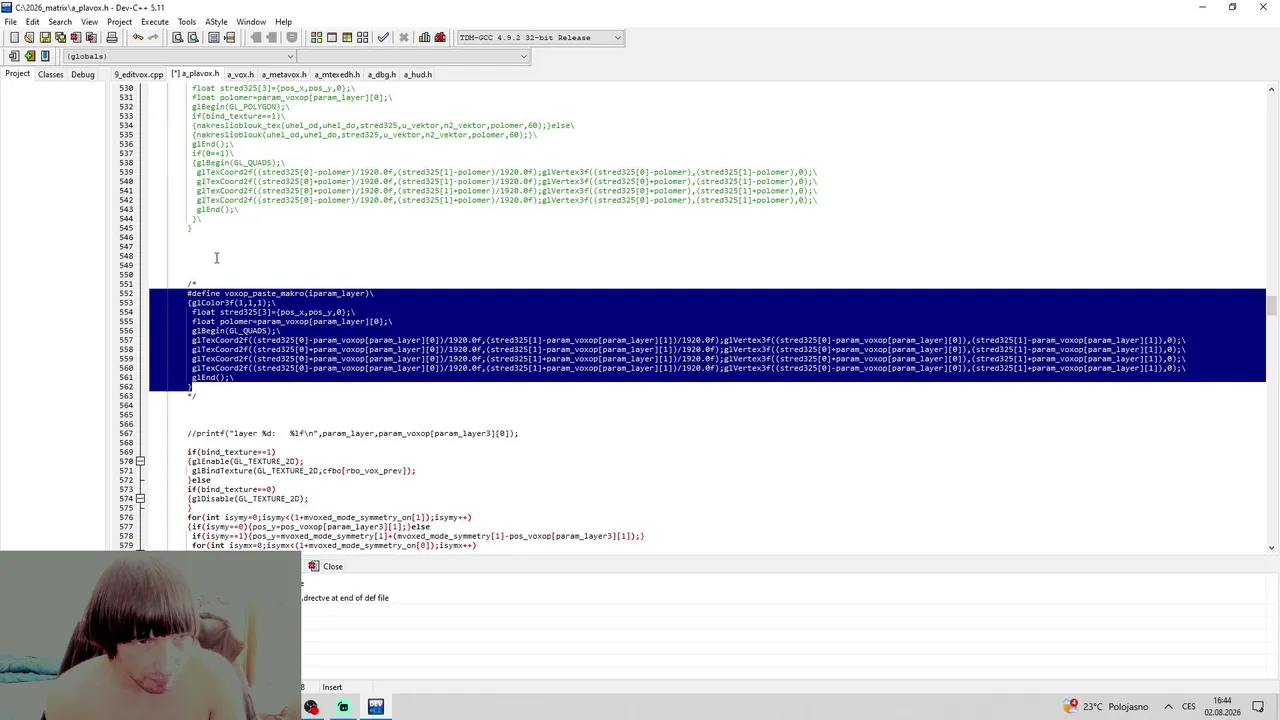Open the a_mtexedh.h editor tab
The image size is (1280, 720).
[x=337, y=74]
